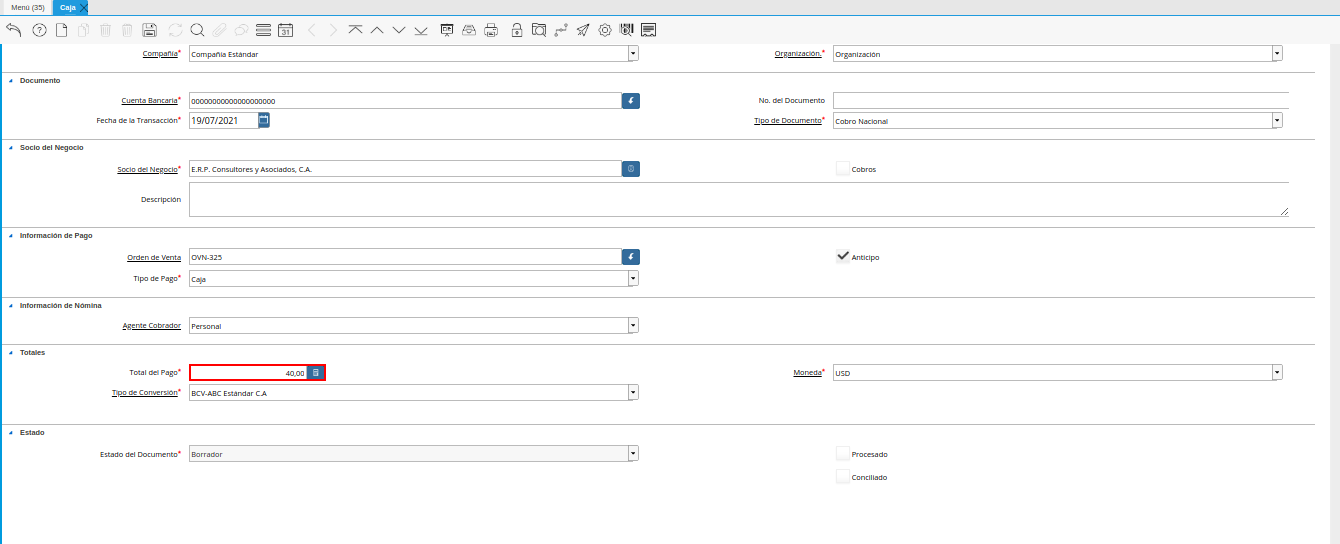
Task: Open the Find record magnifier icon
Action: 197,30
